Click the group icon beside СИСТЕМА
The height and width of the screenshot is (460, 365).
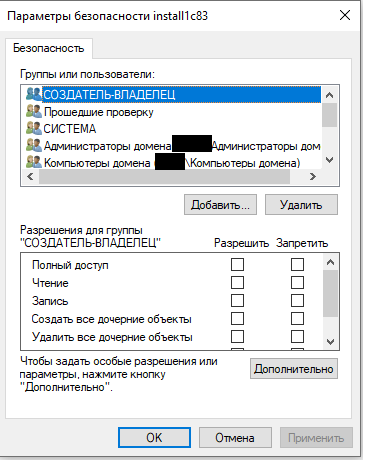coord(34,128)
